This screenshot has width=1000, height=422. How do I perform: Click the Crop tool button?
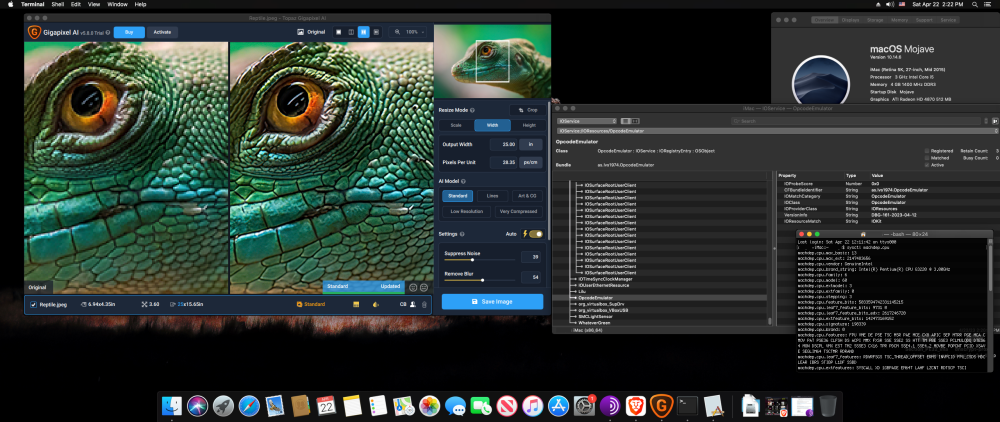click(528, 110)
